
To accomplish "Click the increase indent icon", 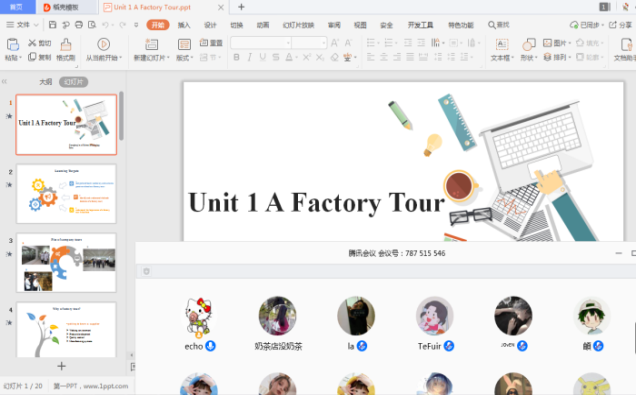I will (421, 43).
